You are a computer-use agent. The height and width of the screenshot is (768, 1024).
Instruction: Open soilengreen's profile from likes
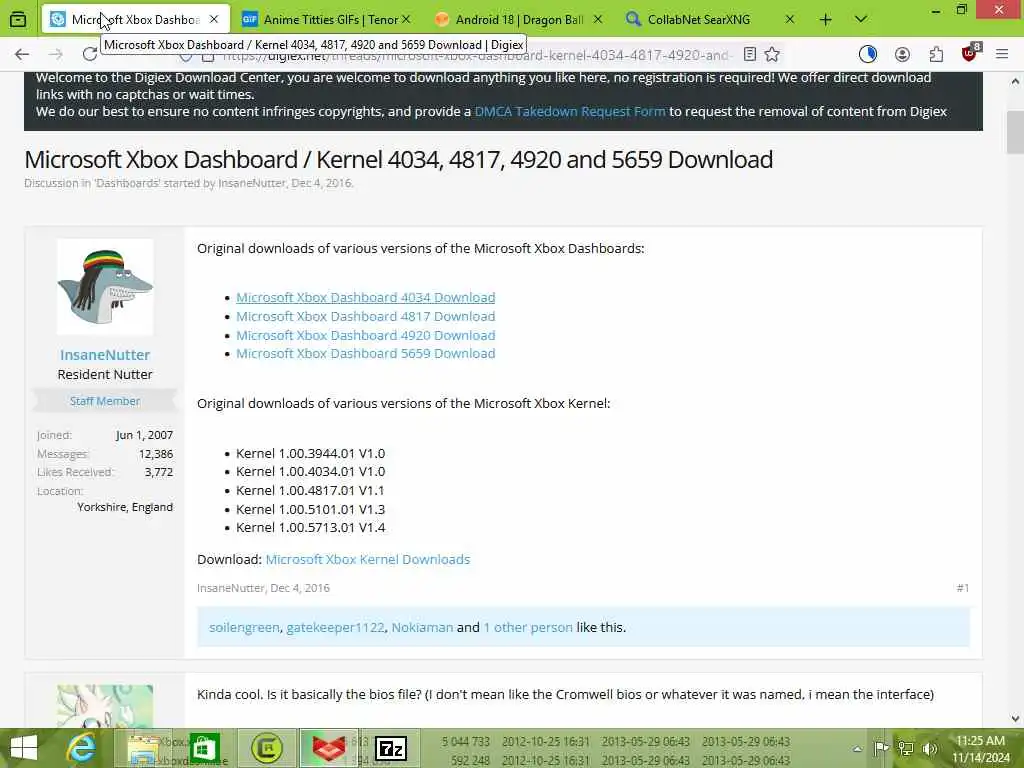coord(244,627)
